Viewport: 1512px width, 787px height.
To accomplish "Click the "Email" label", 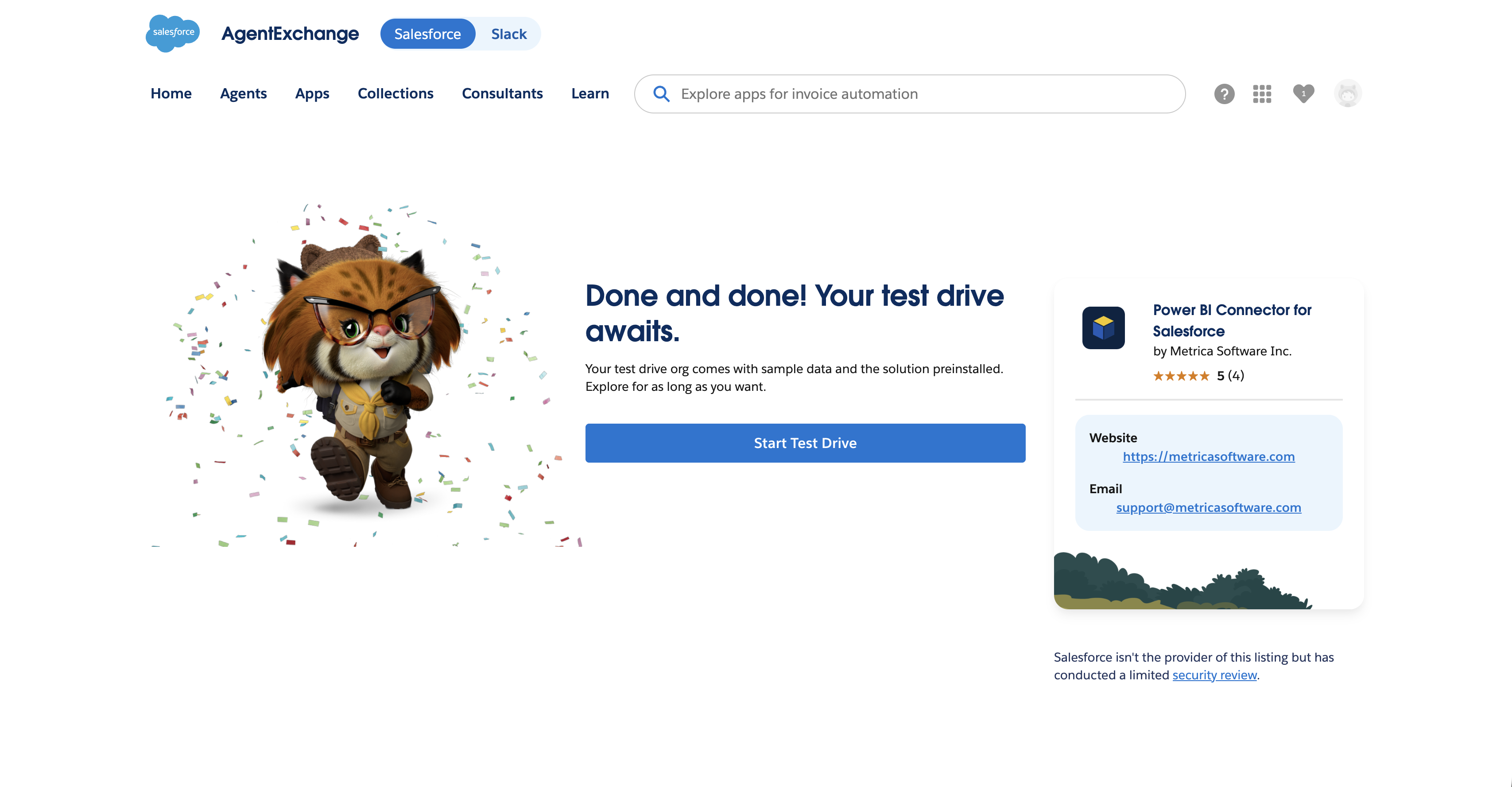I will (x=1105, y=489).
